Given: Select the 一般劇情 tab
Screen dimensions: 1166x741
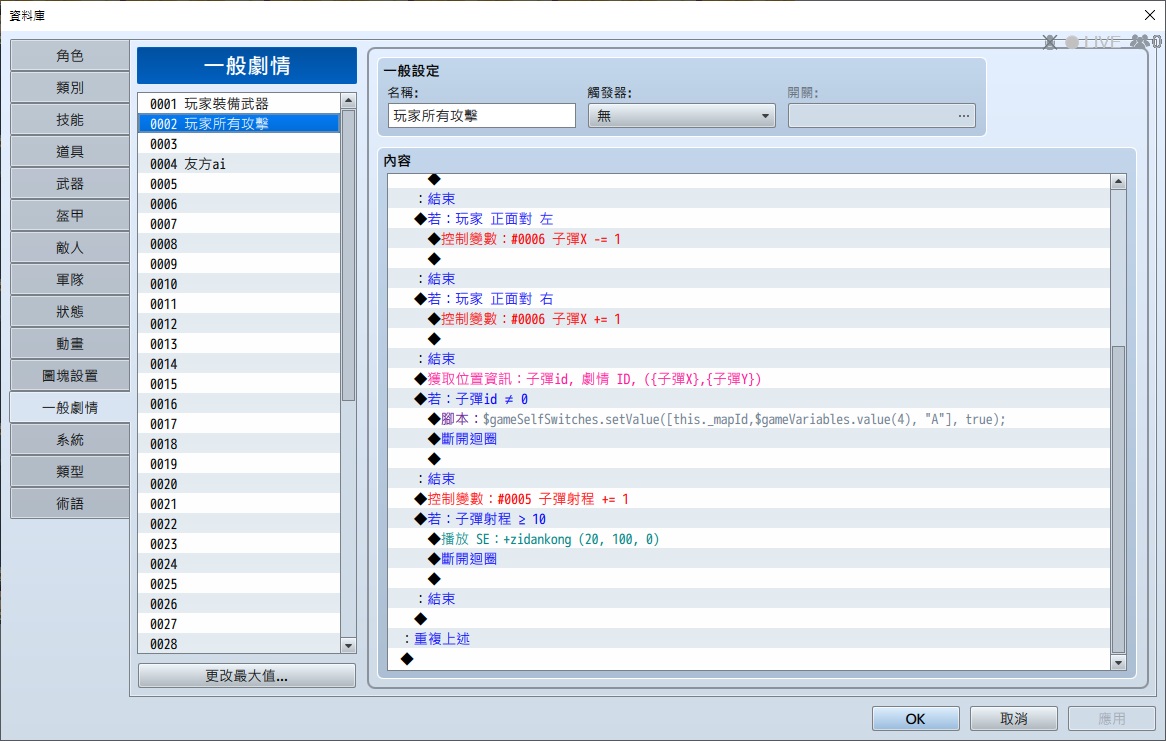Looking at the screenshot, I should [x=70, y=408].
